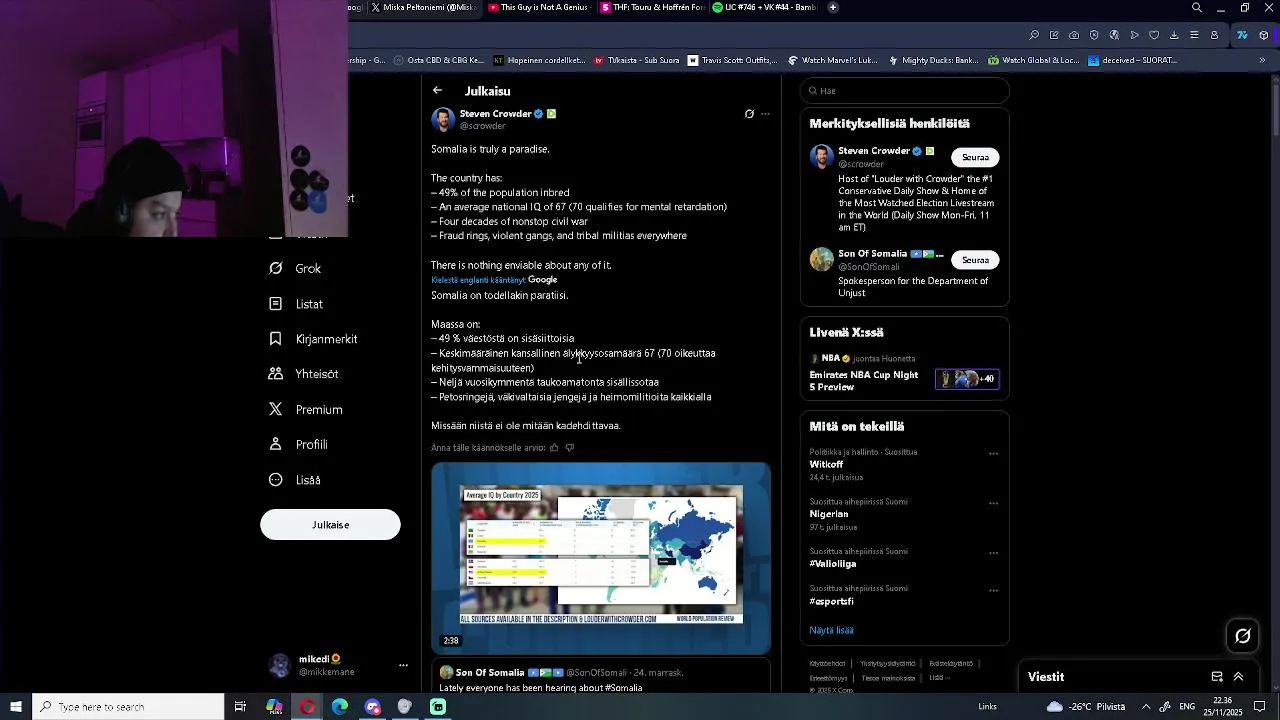Image resolution: width=1280 pixels, height=720 pixels.
Task: Open the Grok icon on Crowder's post
Action: click(x=749, y=114)
